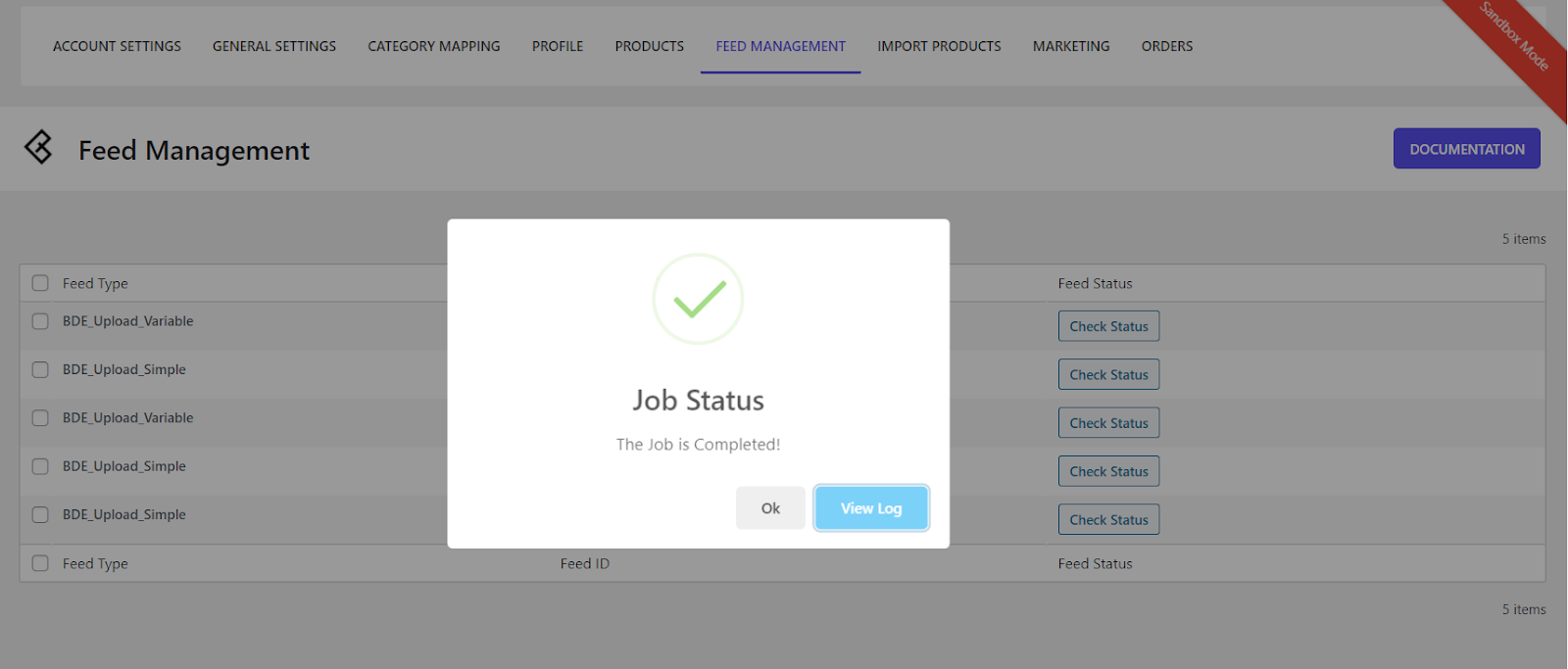Check Status for second BDE_Upload_Variable row
This screenshot has height=669, width=1568.
click(x=1108, y=423)
